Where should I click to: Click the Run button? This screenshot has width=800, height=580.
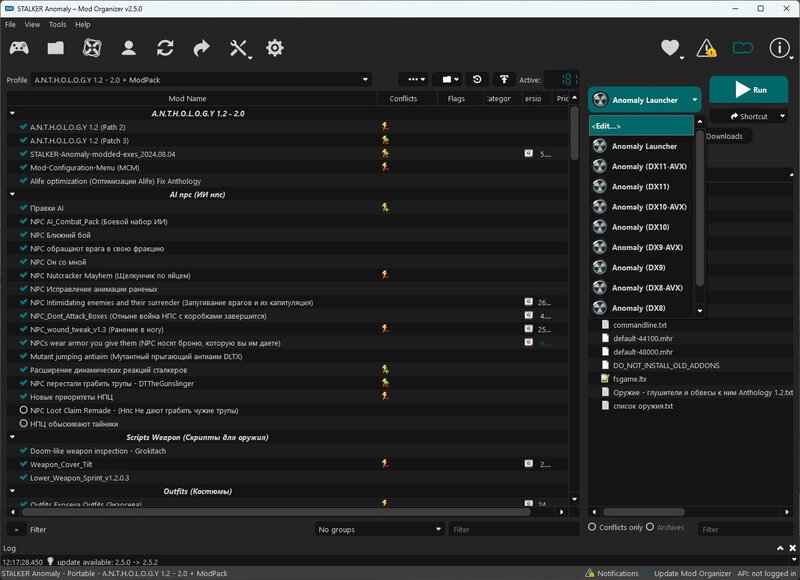coord(748,90)
